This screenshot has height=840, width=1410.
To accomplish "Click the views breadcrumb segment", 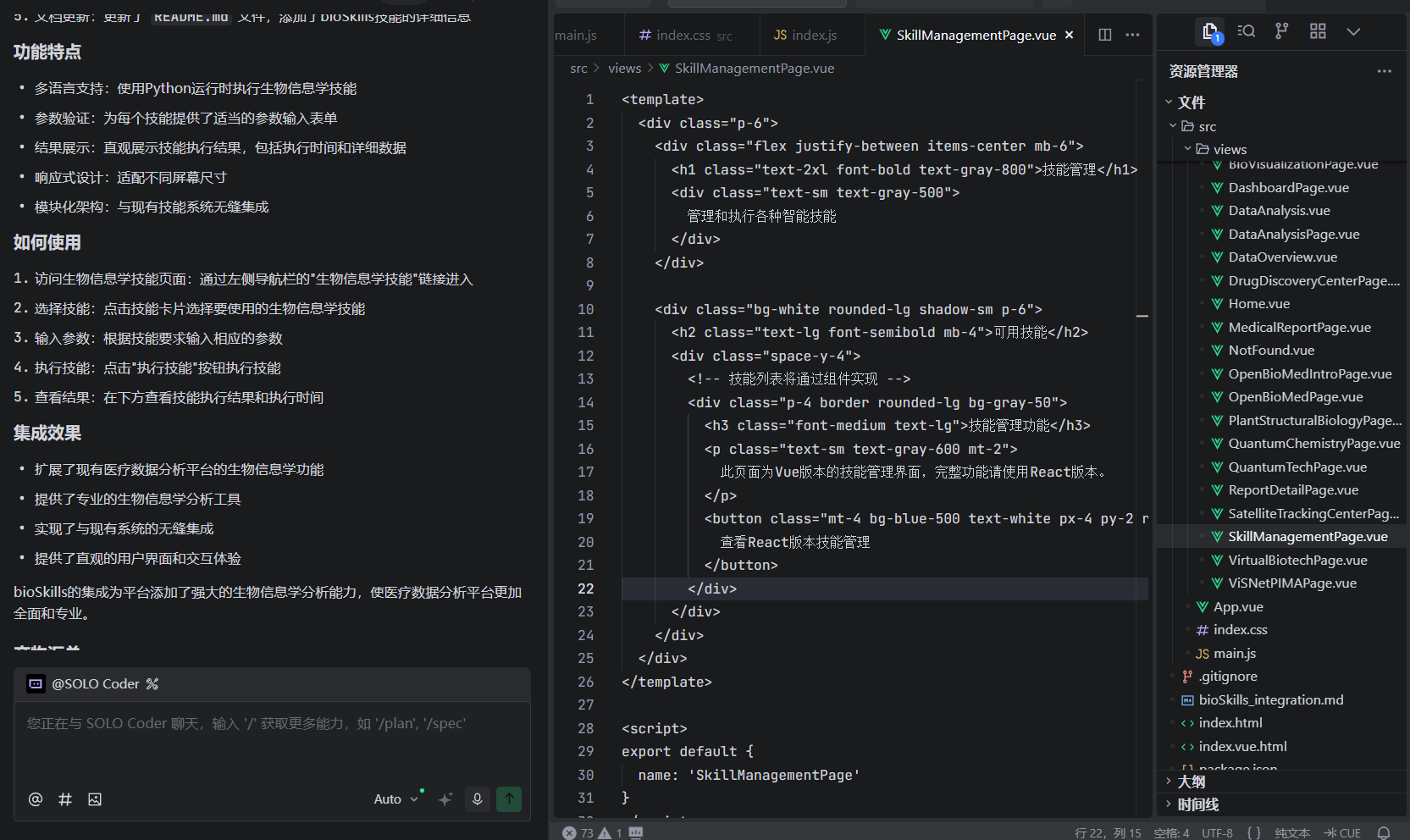I will pyautogui.click(x=625, y=69).
